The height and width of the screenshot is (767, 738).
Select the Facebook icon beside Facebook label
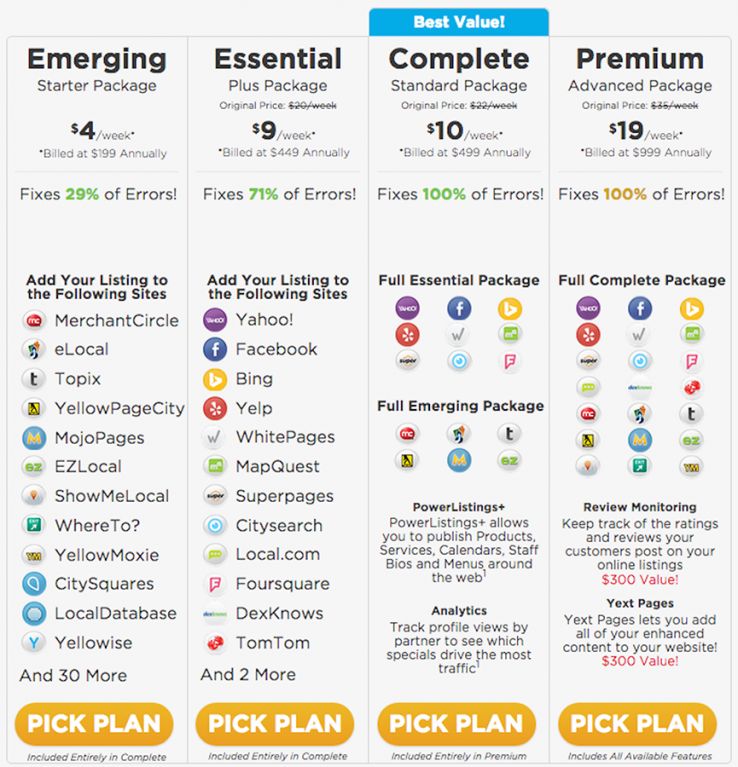[215, 350]
